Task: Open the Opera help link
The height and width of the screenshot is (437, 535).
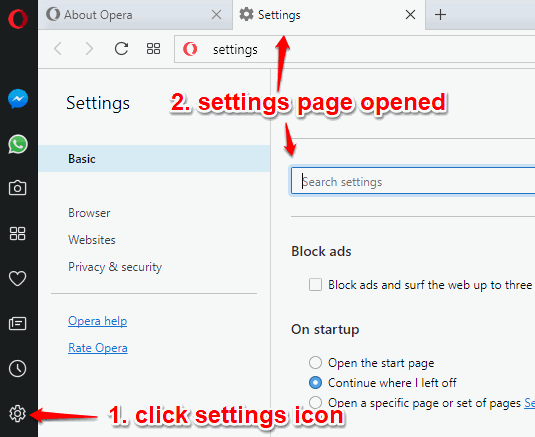Action: point(98,321)
